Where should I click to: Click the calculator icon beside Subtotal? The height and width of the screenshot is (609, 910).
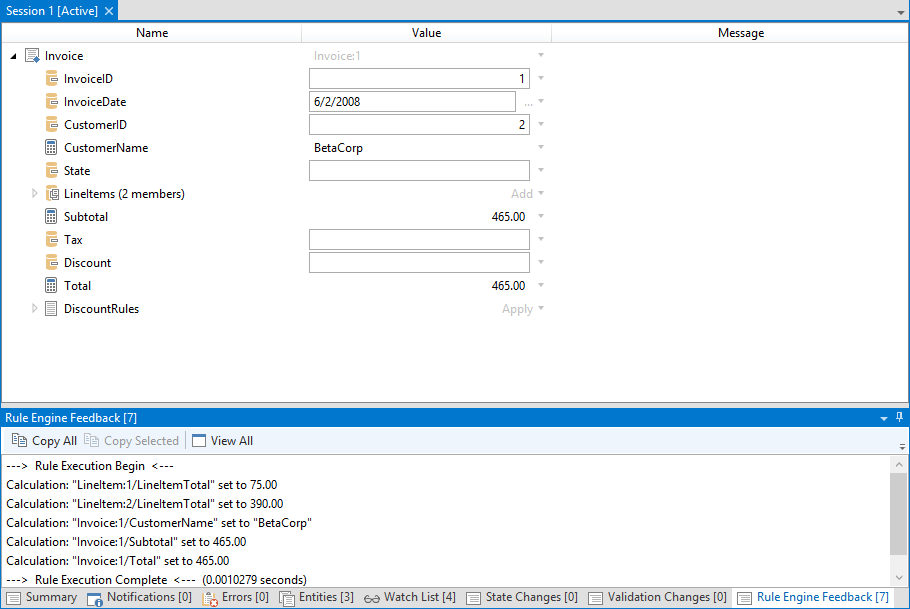(52, 217)
